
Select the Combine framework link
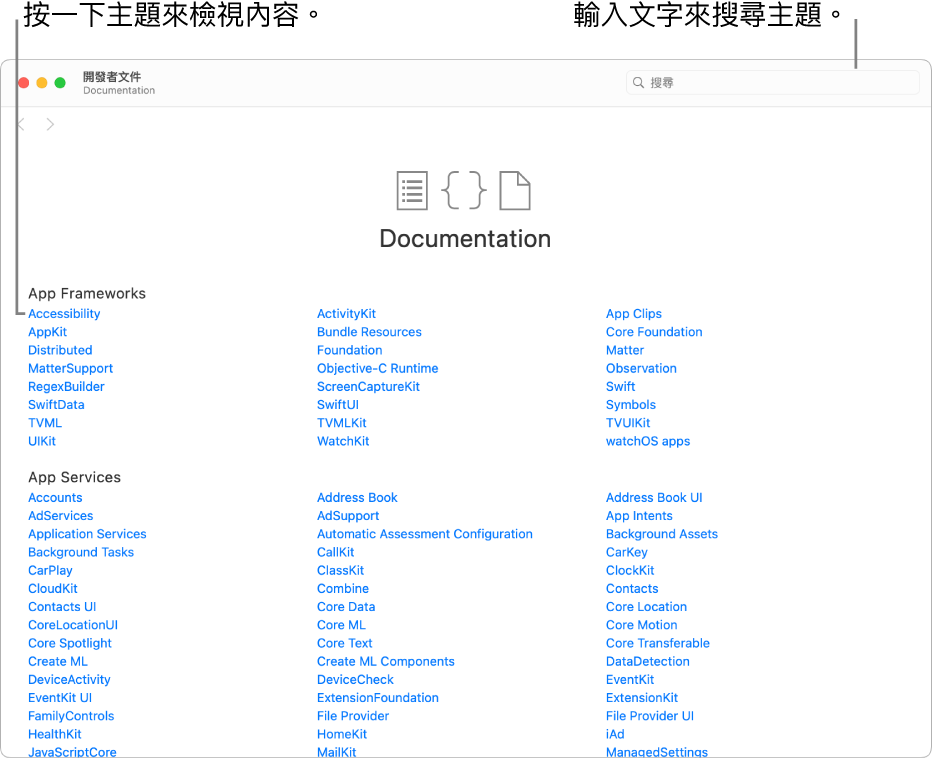click(343, 588)
